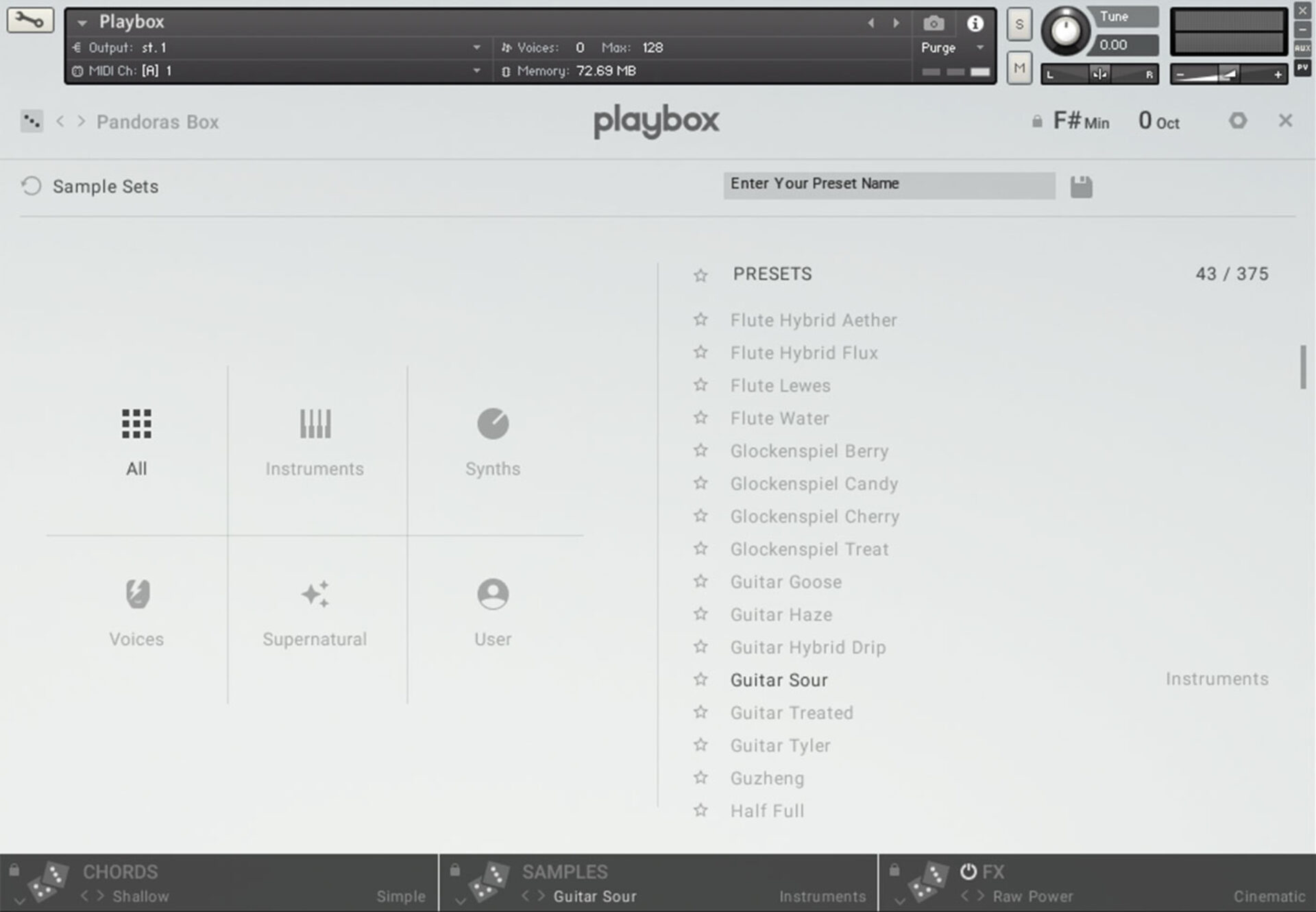Click the camera snapshot icon in the header
Image resolution: width=1316 pixels, height=912 pixels.
point(933,23)
